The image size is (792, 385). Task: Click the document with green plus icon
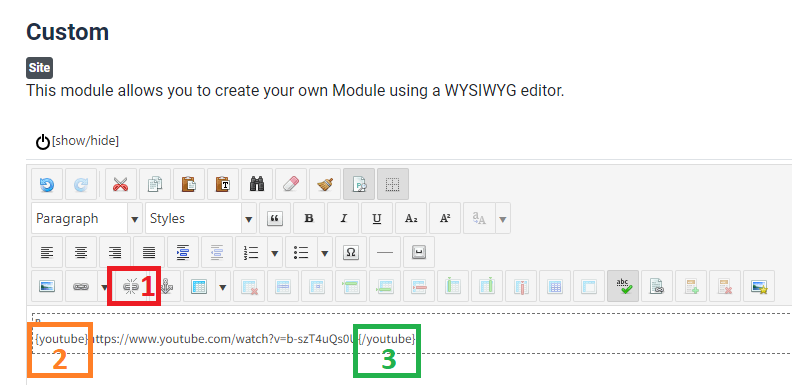pos(691,286)
